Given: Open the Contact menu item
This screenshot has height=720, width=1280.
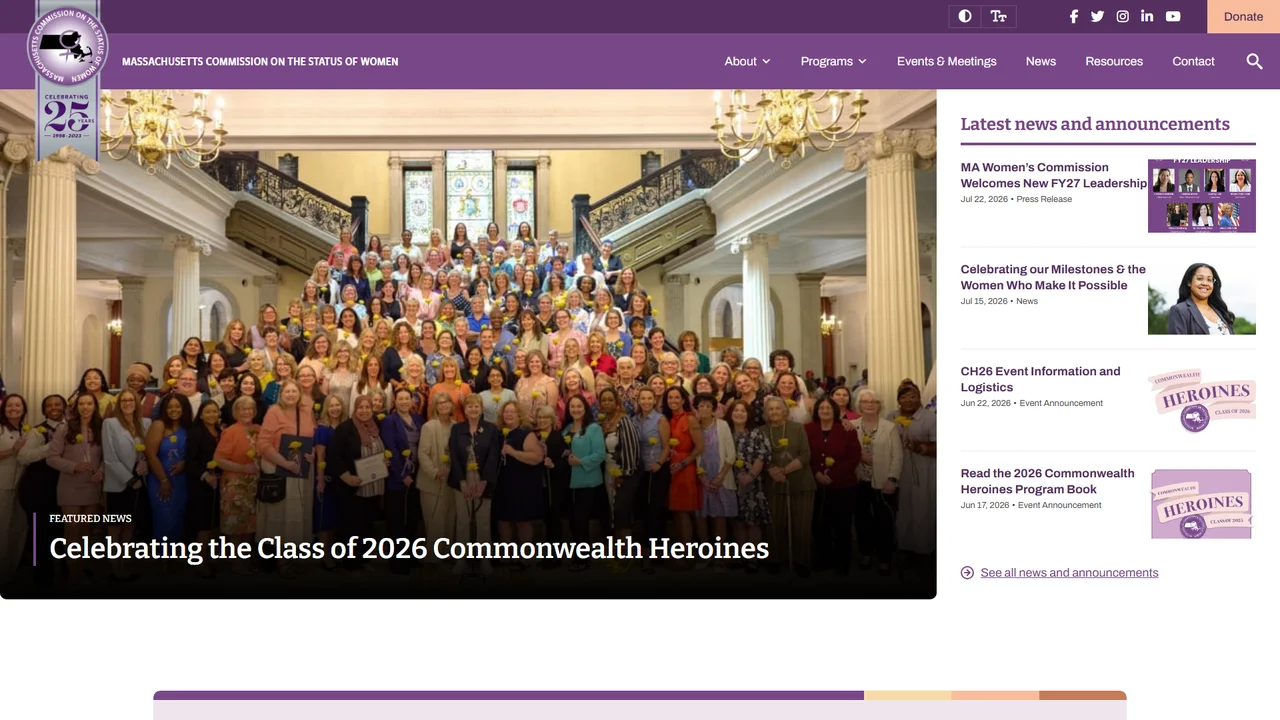Looking at the screenshot, I should 1194,61.
